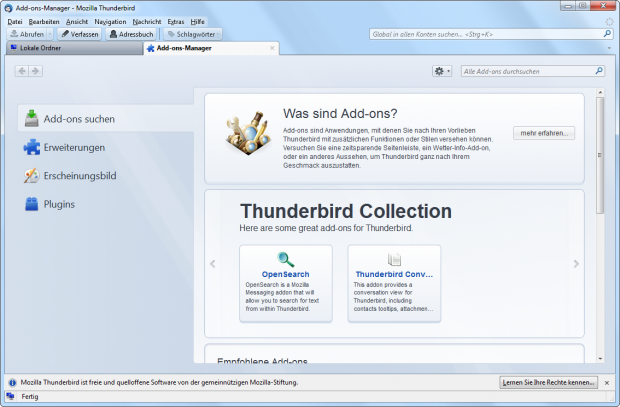Screen dimensions: 620x407
Task: Click the status bar online connection icon
Action: click(10, 396)
